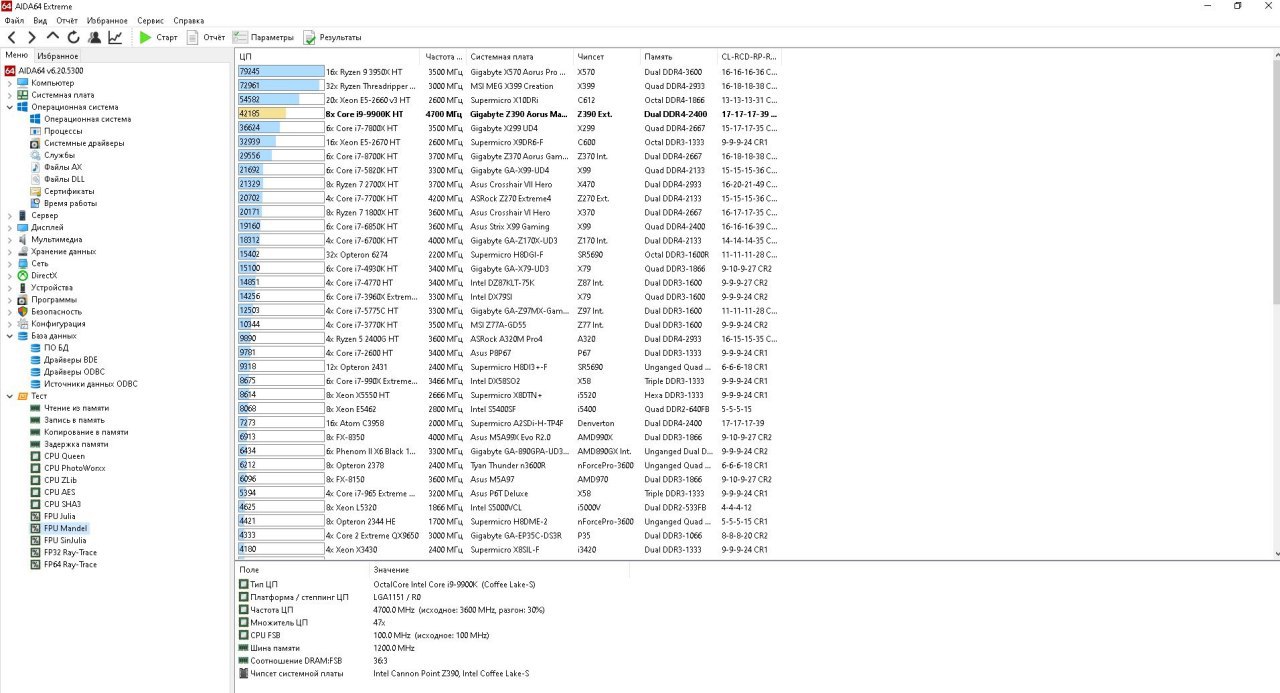Viewport: 1280px width, 693px height.
Task: Open Источники данных ODBC item
Action: coord(84,384)
